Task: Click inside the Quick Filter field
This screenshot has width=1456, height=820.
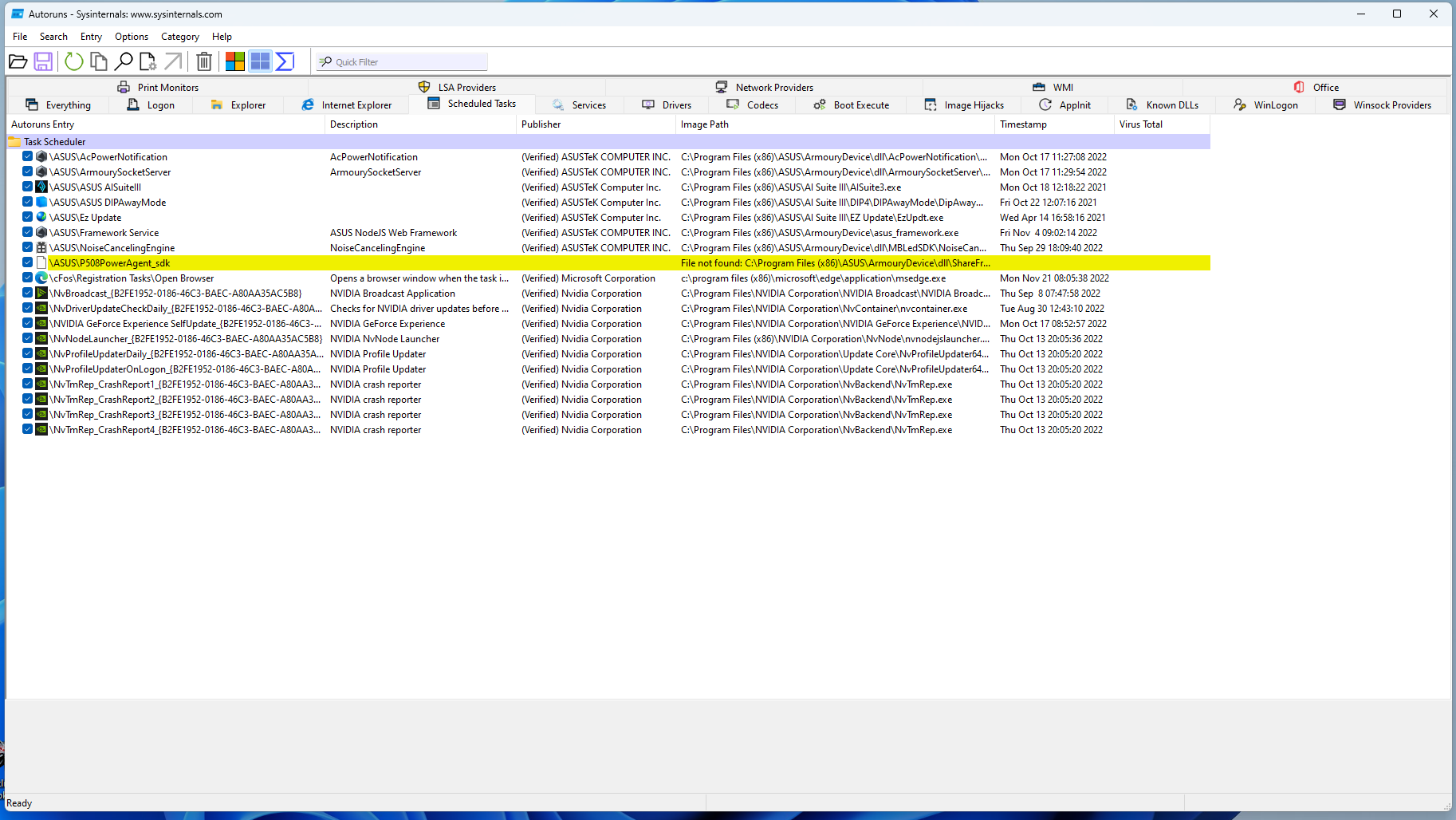Action: click(x=401, y=62)
